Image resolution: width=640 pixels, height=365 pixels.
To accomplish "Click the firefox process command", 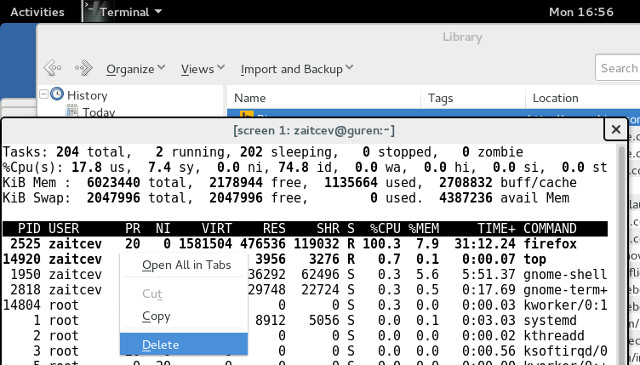I will [550, 244].
